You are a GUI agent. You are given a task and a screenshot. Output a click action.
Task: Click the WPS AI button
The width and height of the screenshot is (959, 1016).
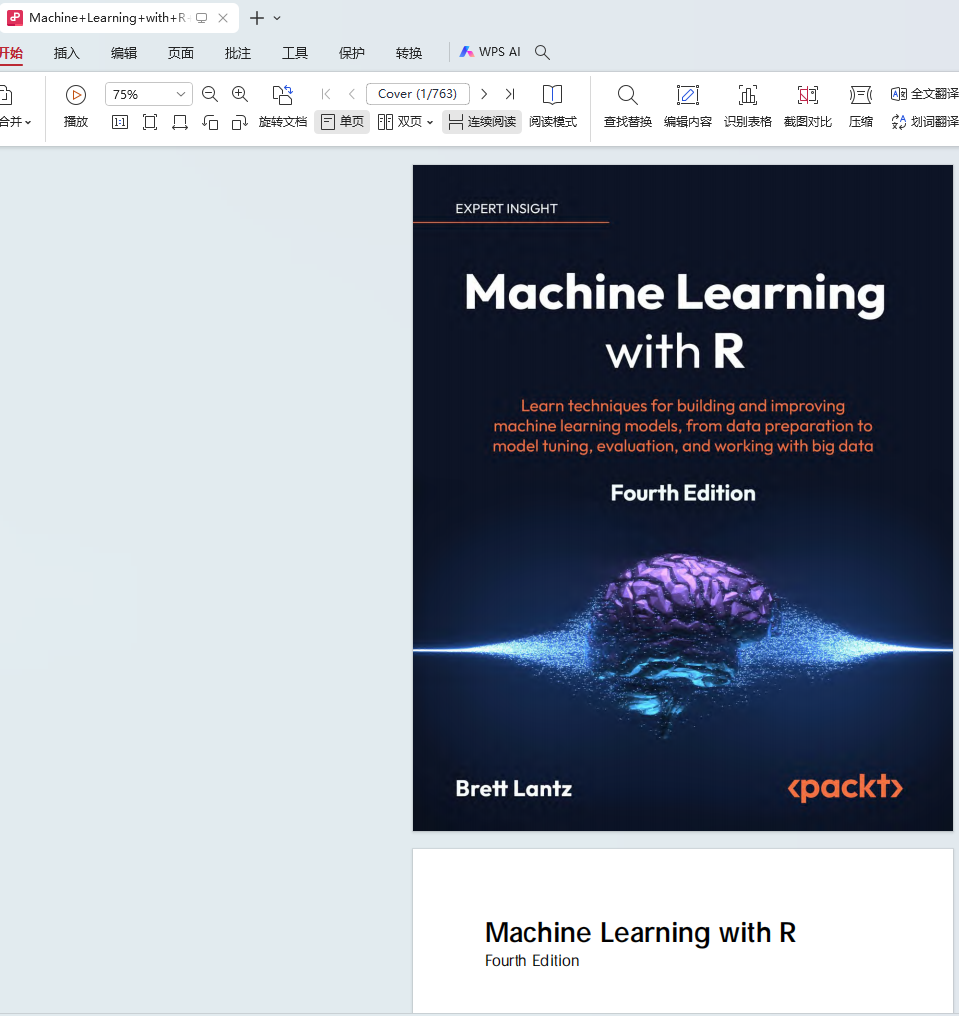point(490,52)
